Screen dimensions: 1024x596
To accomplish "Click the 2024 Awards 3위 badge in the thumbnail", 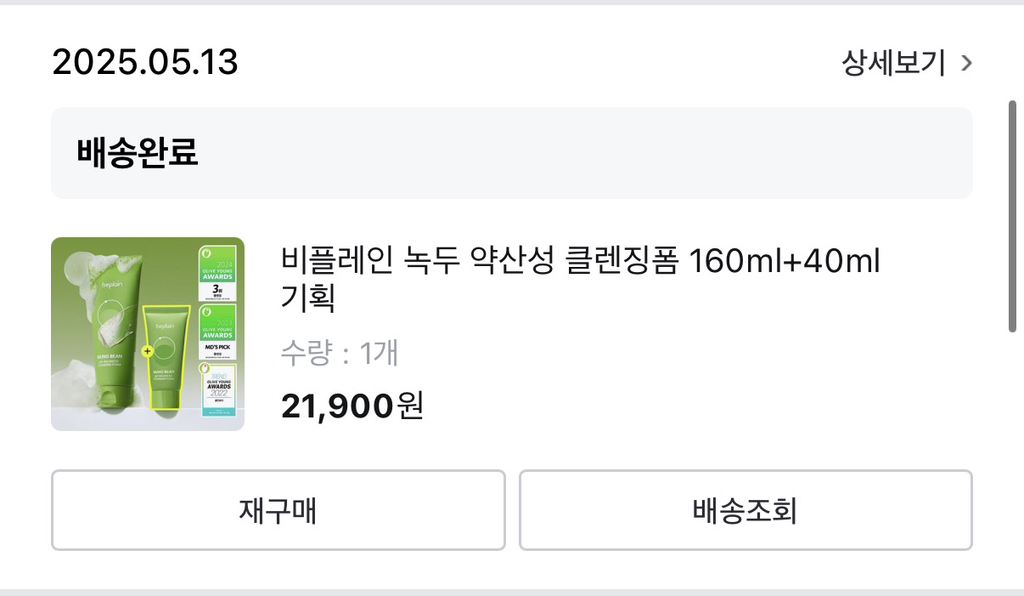I will point(216,272).
